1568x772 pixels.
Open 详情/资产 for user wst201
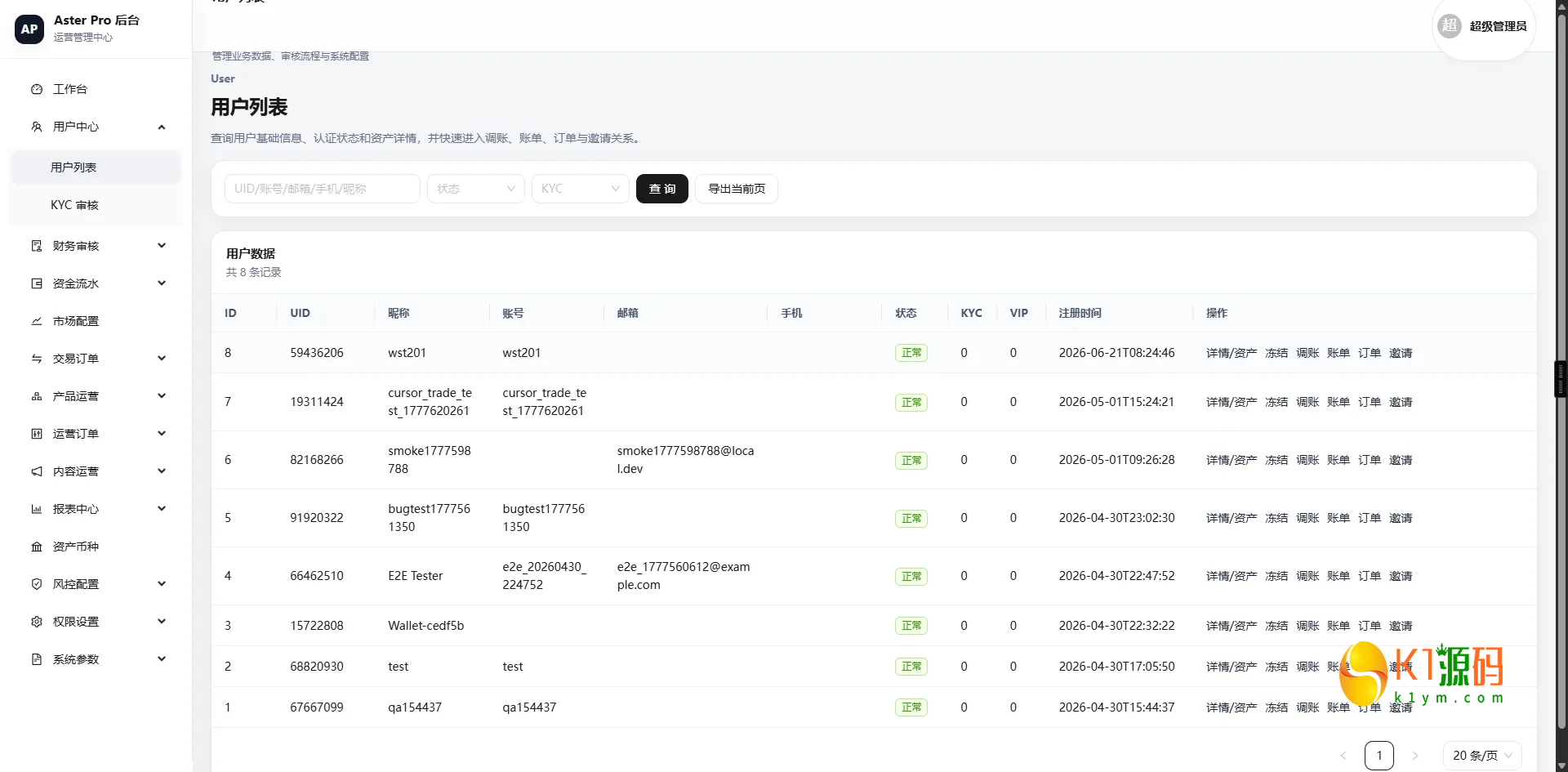point(1232,353)
